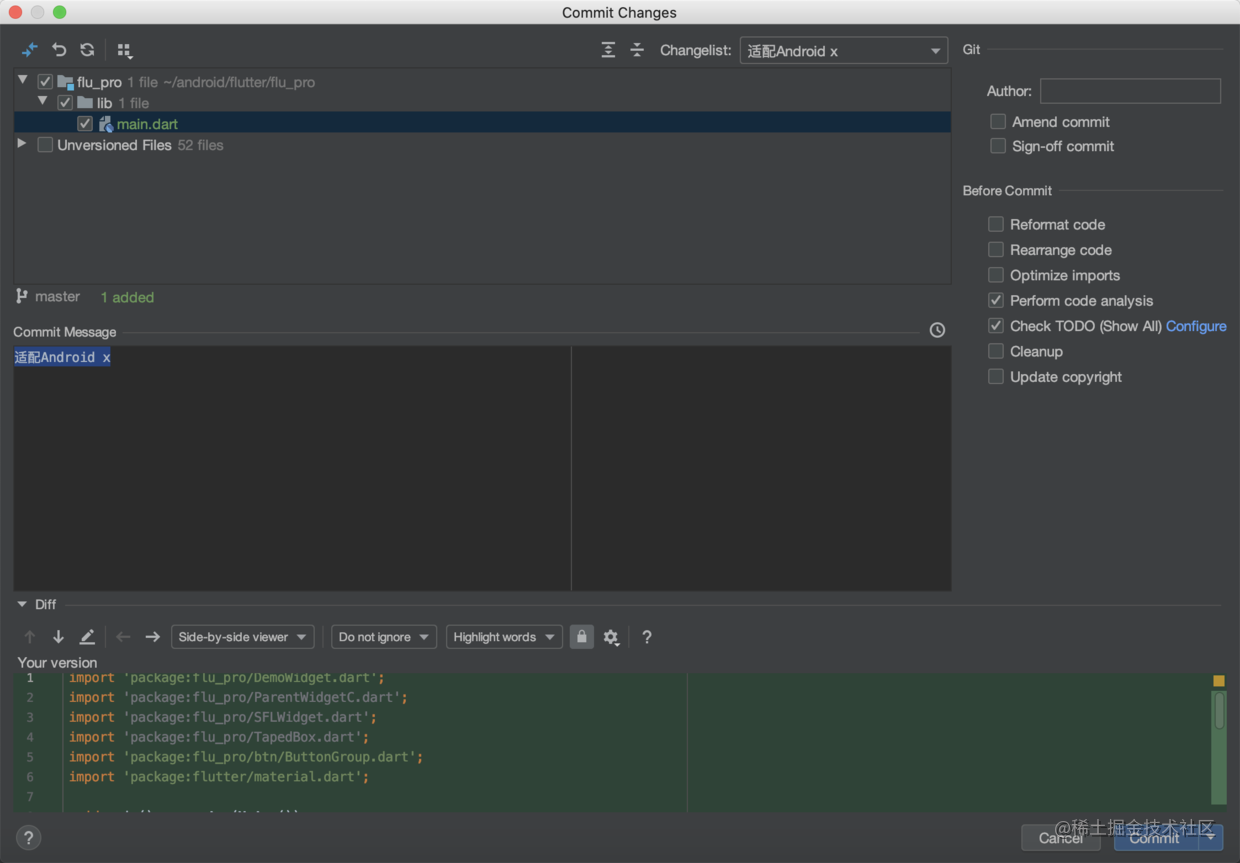Open Highlight words dropdown
Screen dimensions: 1240x863
pyautogui.click(x=504, y=637)
